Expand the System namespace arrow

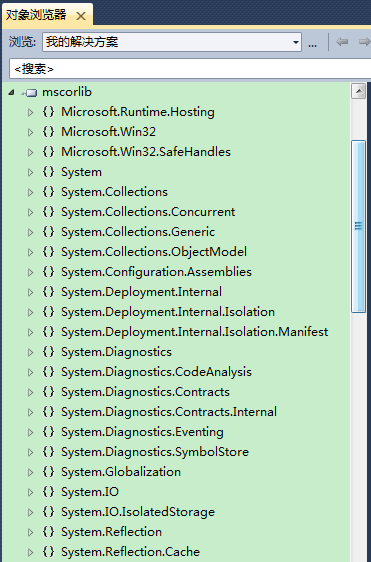31,172
